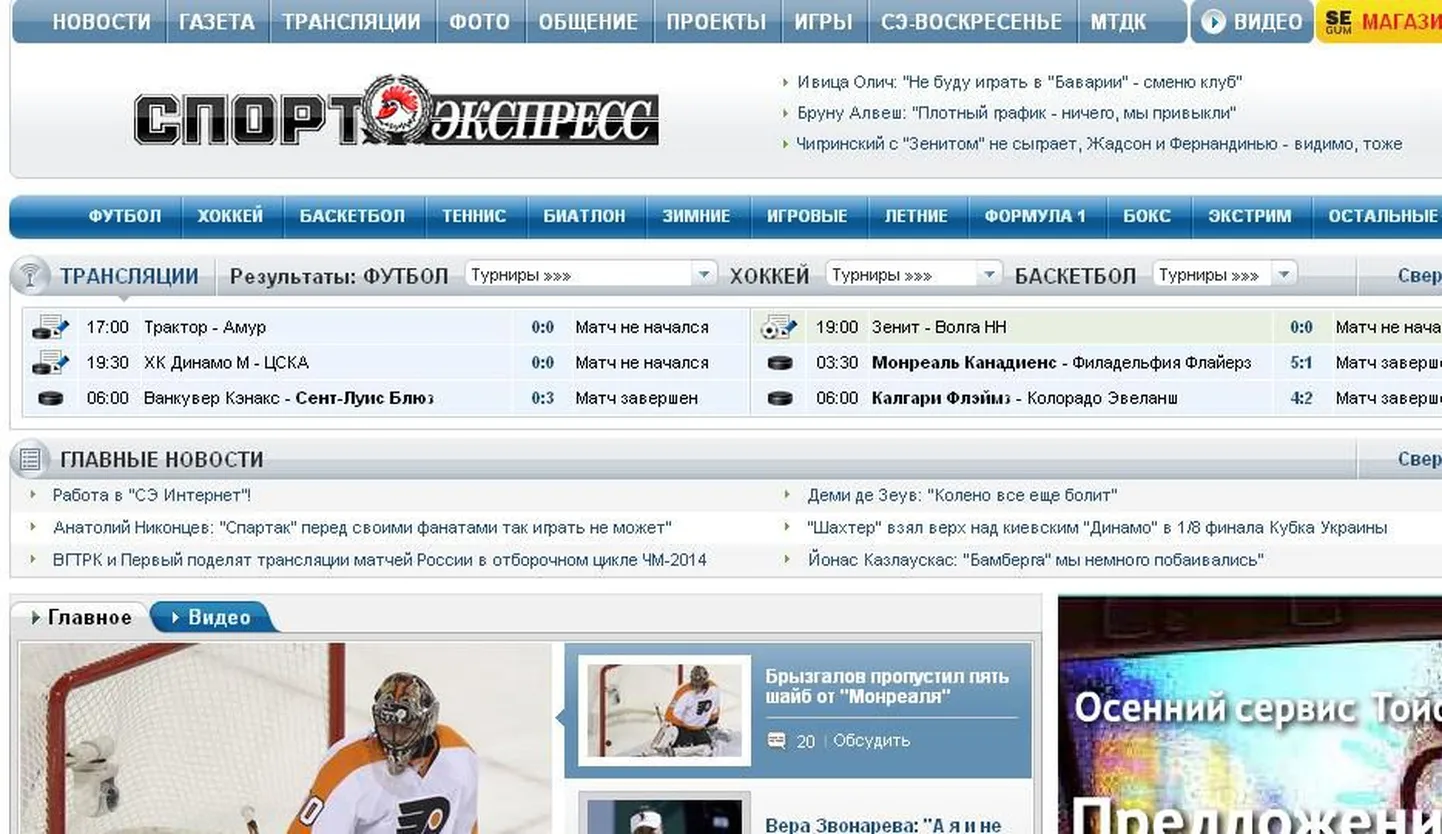
Task: Click the Зенит - Волга НН match row
Action: click(x=1097, y=327)
